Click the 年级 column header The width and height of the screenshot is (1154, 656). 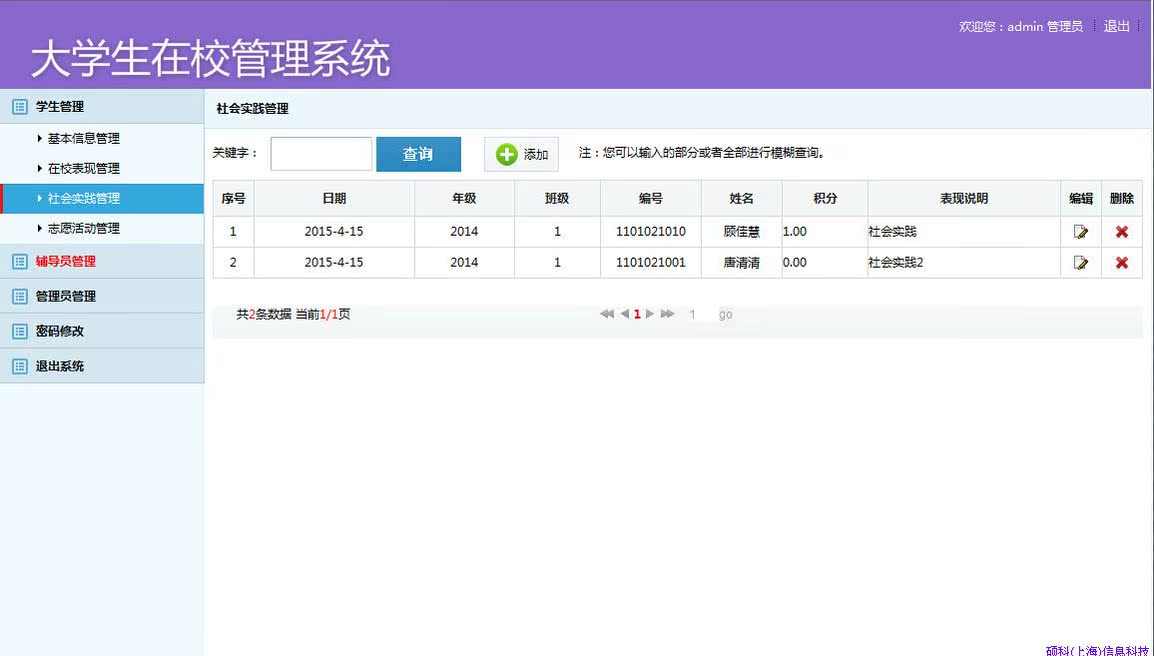(464, 199)
